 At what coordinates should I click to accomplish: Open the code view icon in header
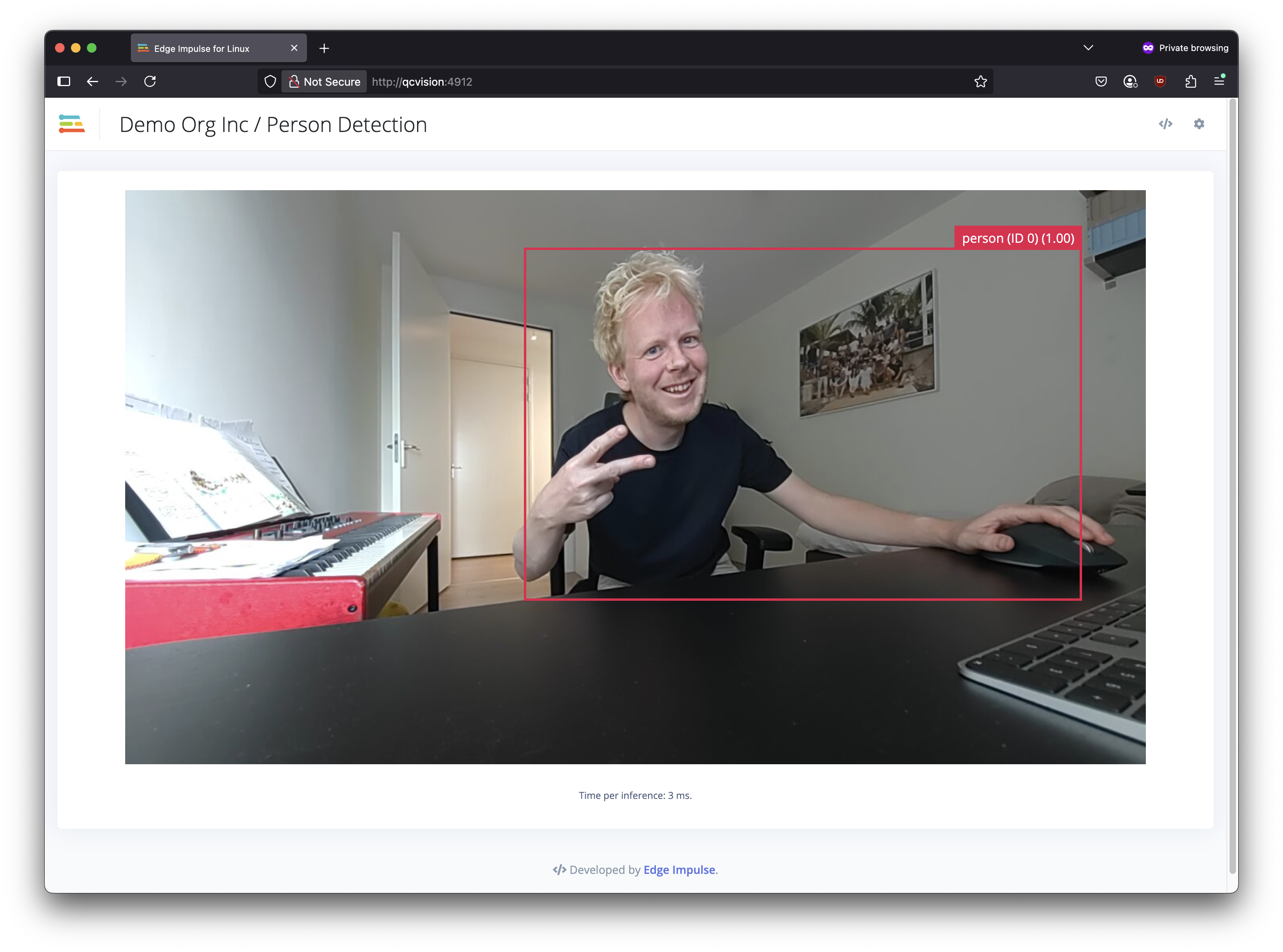pyautogui.click(x=1165, y=124)
